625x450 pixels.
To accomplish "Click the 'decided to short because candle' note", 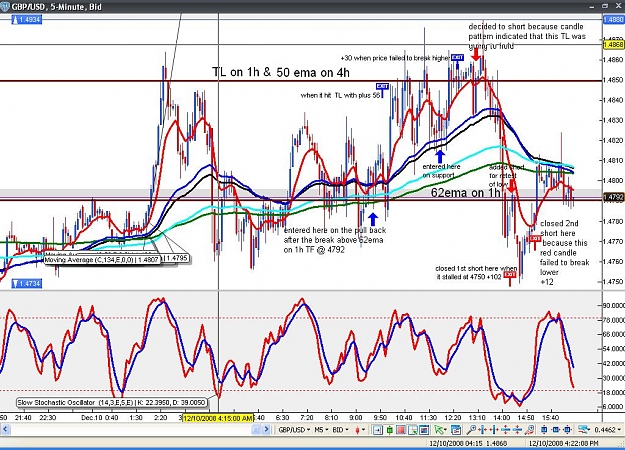I will click(x=527, y=36).
